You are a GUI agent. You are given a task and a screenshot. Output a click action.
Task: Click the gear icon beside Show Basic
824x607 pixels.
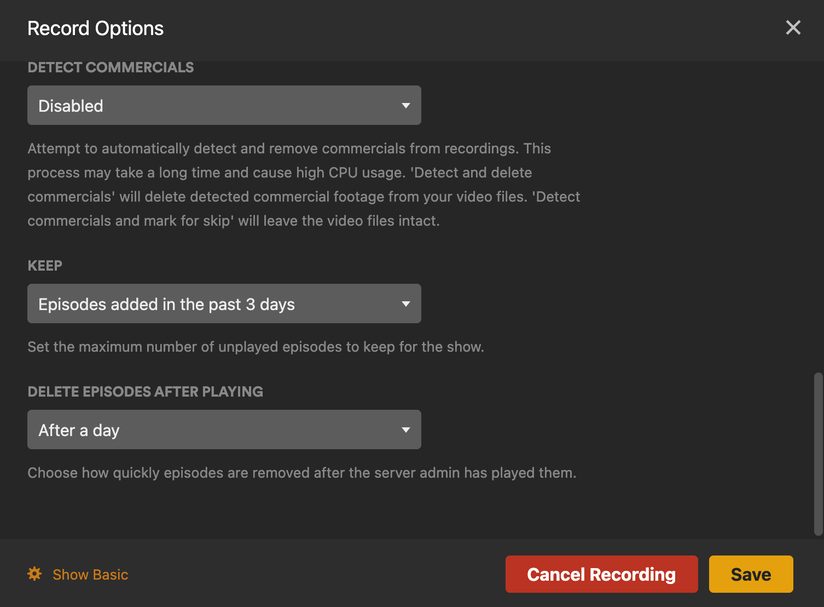pyautogui.click(x=35, y=574)
